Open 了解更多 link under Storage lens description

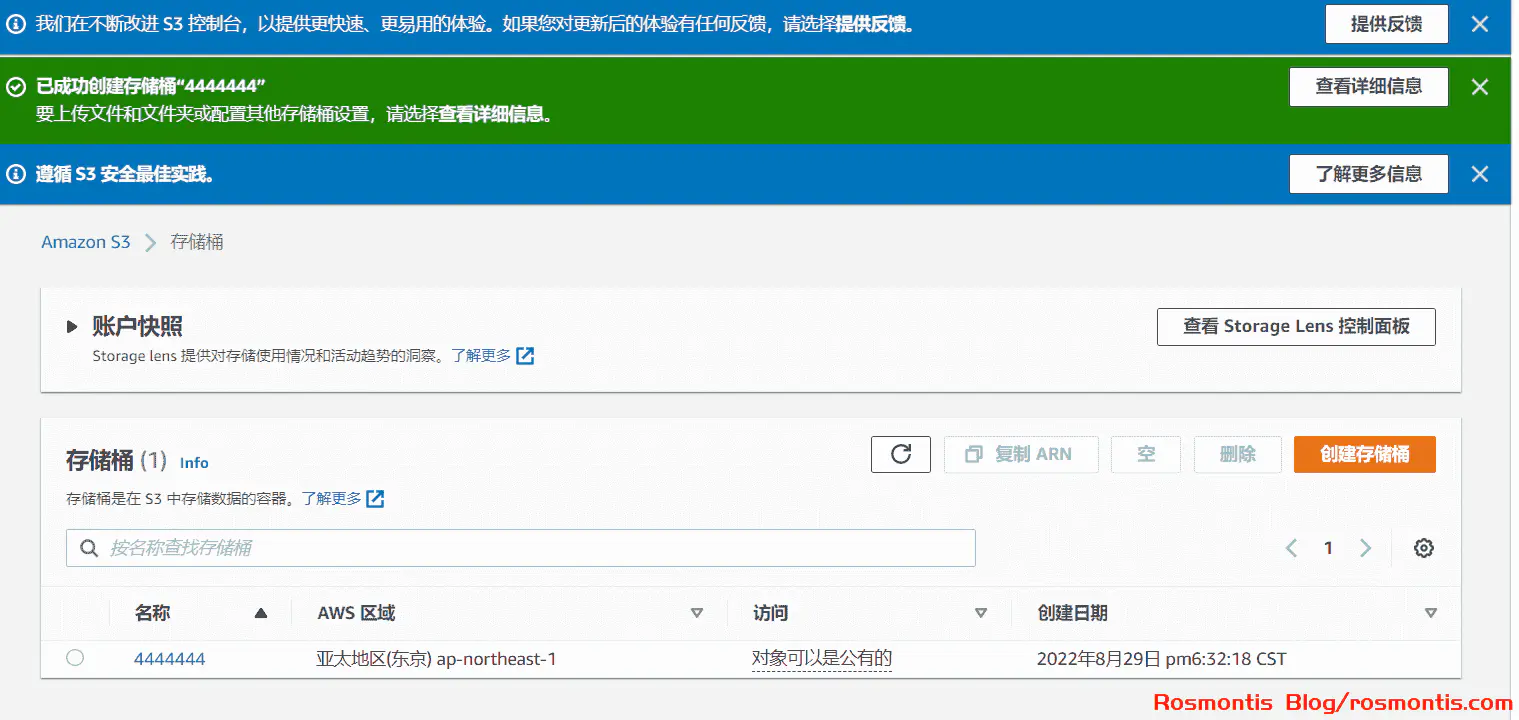click(492, 355)
